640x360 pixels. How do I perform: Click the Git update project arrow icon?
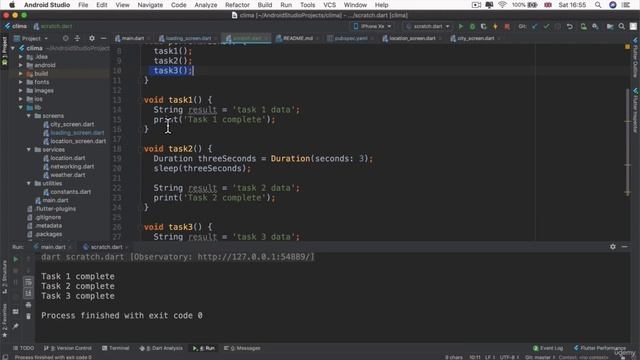pyautogui.click(x=535, y=27)
